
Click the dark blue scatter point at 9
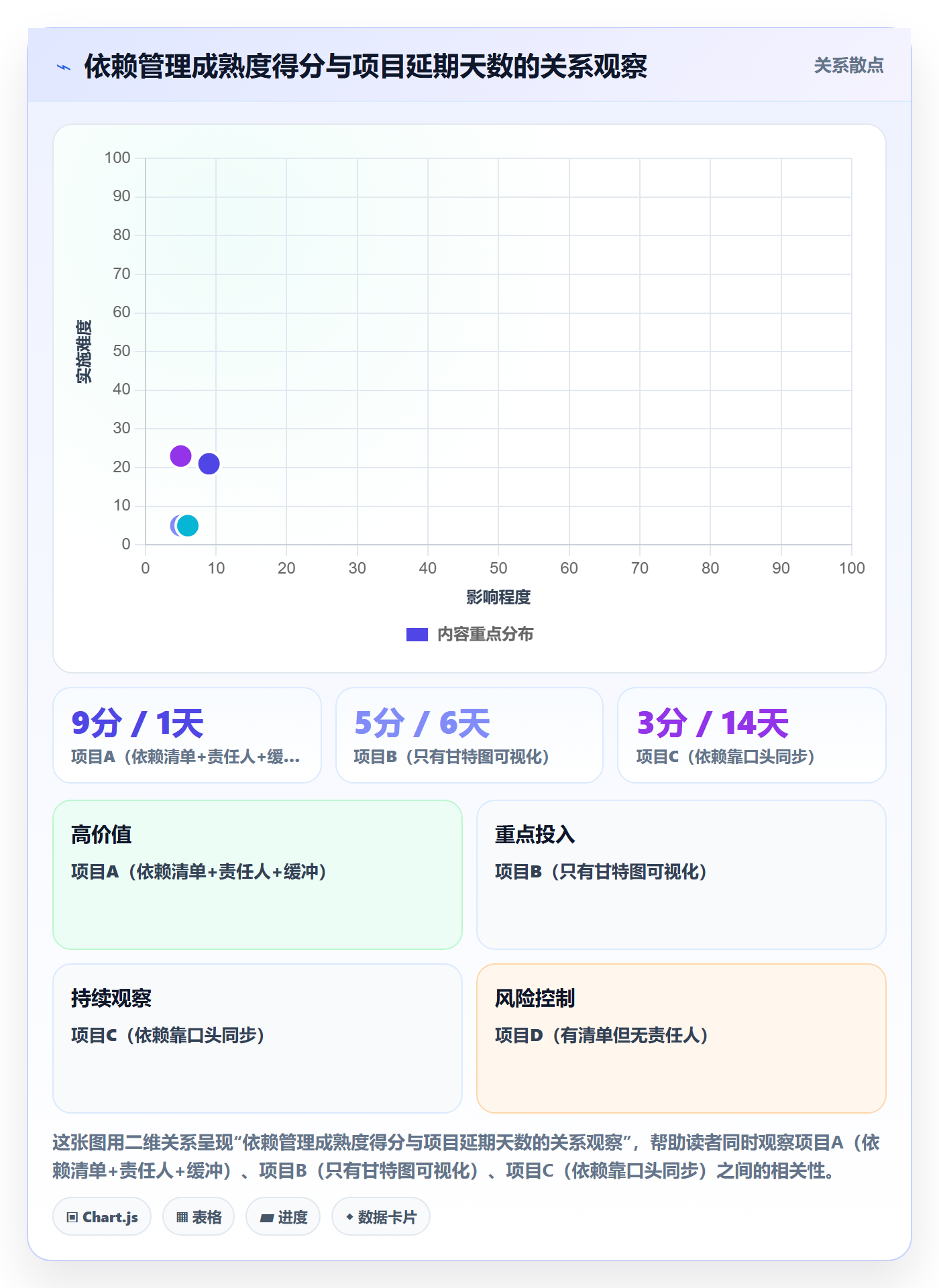(209, 464)
